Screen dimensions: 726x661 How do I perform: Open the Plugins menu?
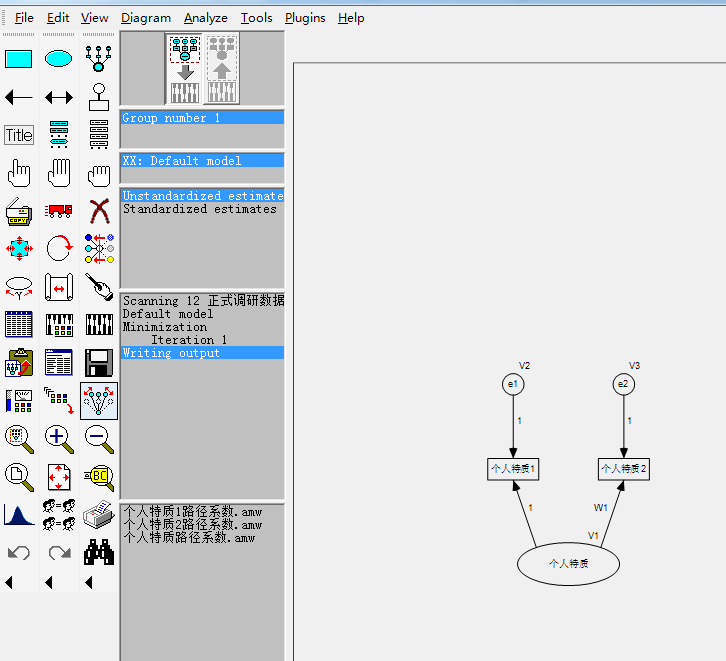305,18
